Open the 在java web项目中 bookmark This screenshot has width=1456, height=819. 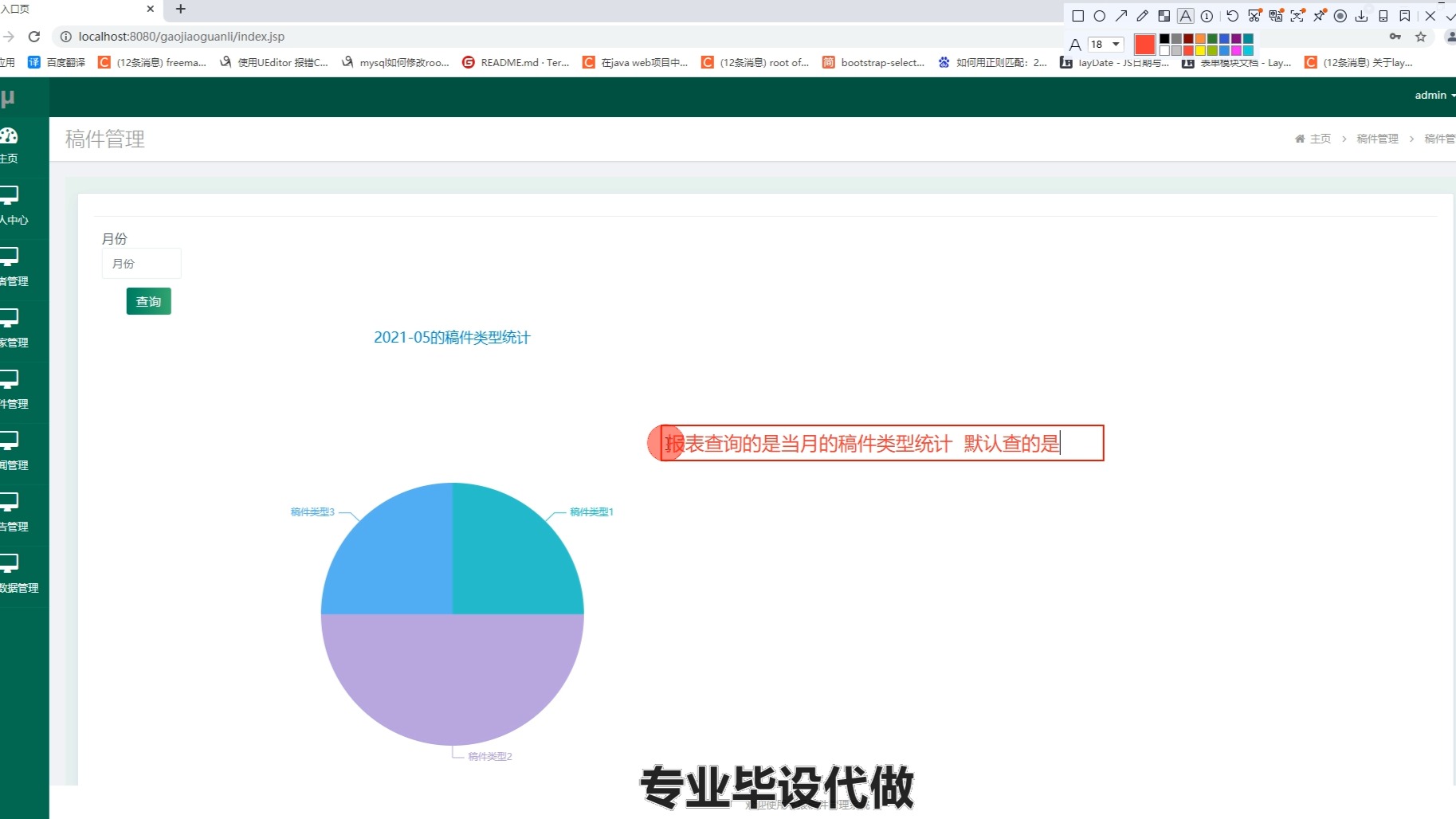pyautogui.click(x=635, y=62)
